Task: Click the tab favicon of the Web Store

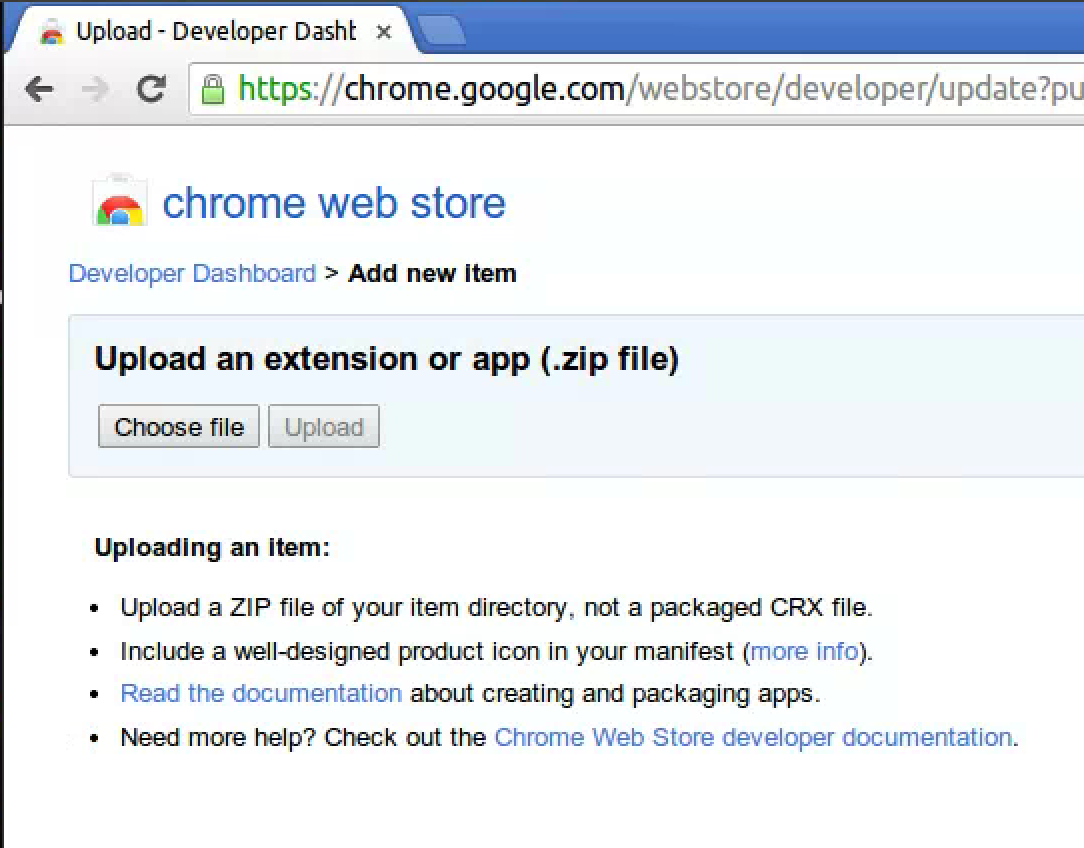Action: click(51, 32)
